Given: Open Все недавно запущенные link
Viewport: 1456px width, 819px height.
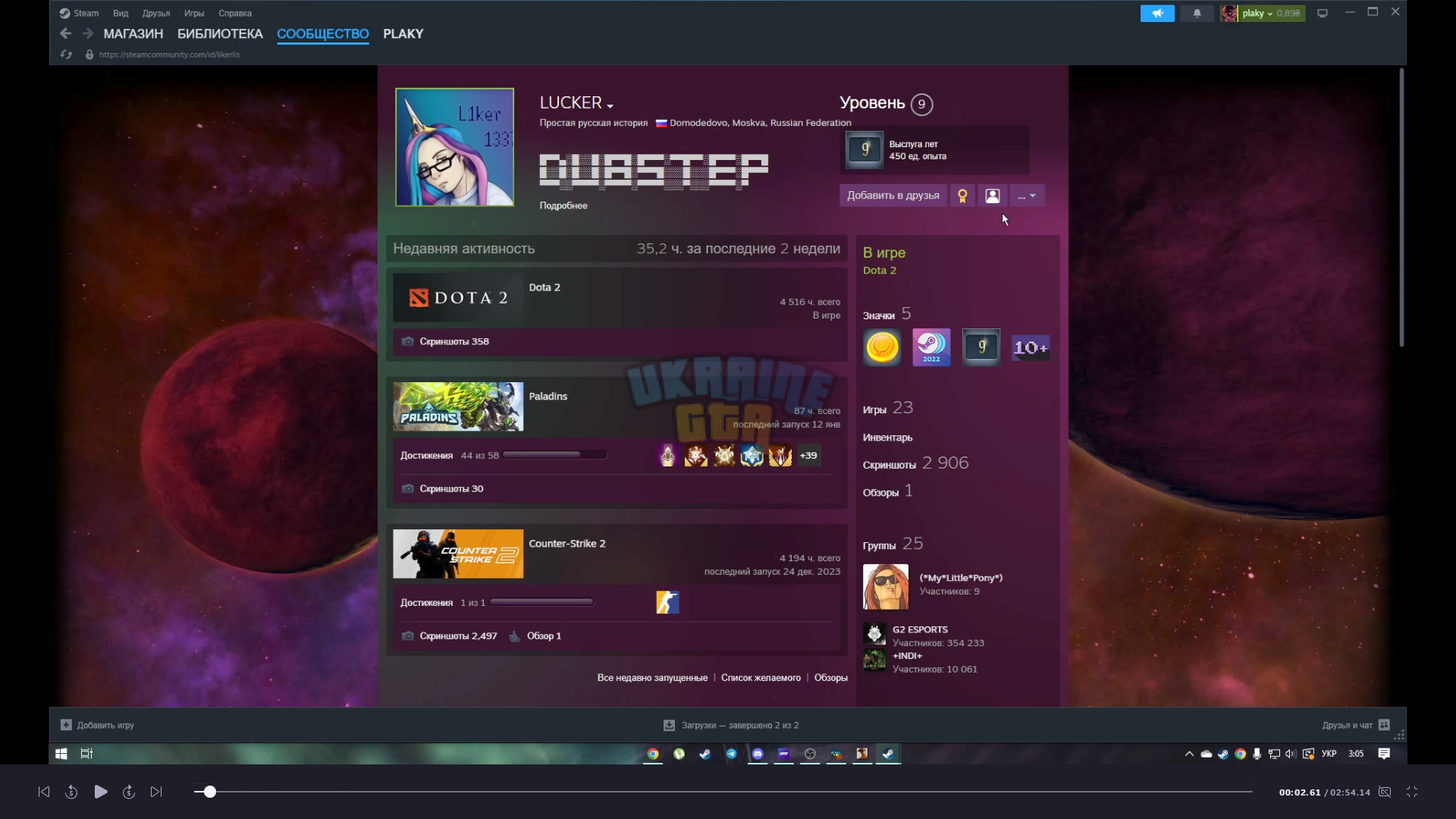Looking at the screenshot, I should point(652,678).
